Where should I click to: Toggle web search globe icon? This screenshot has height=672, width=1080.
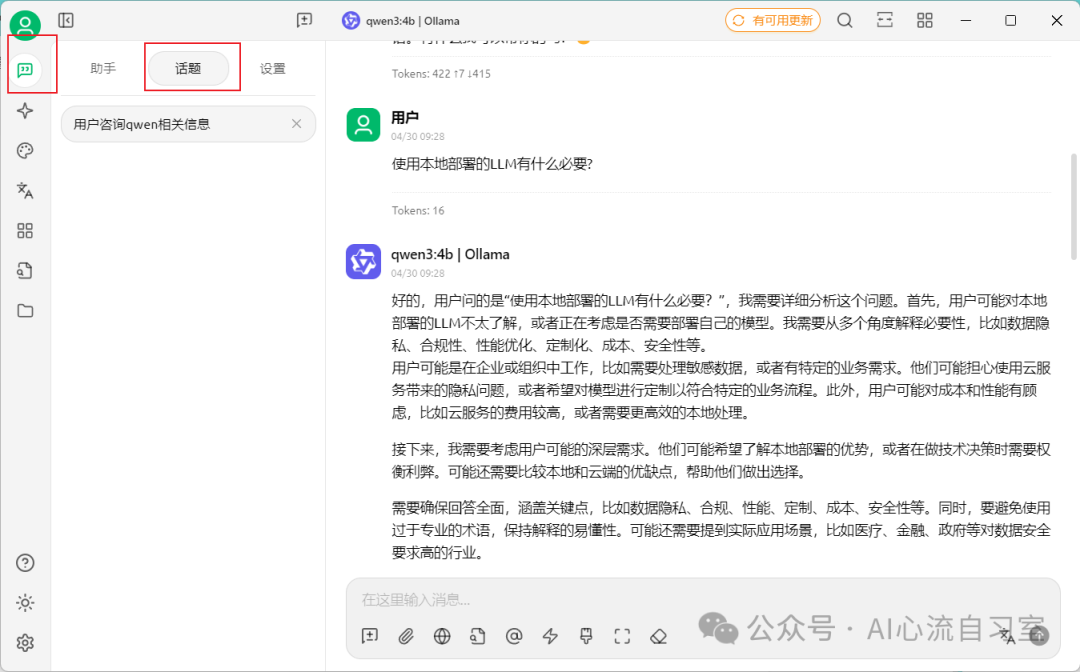pos(442,636)
